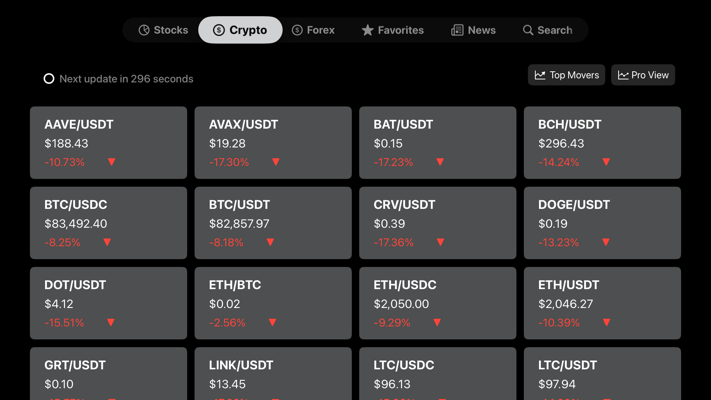Click the Next update in 296 seconds text

tap(127, 79)
